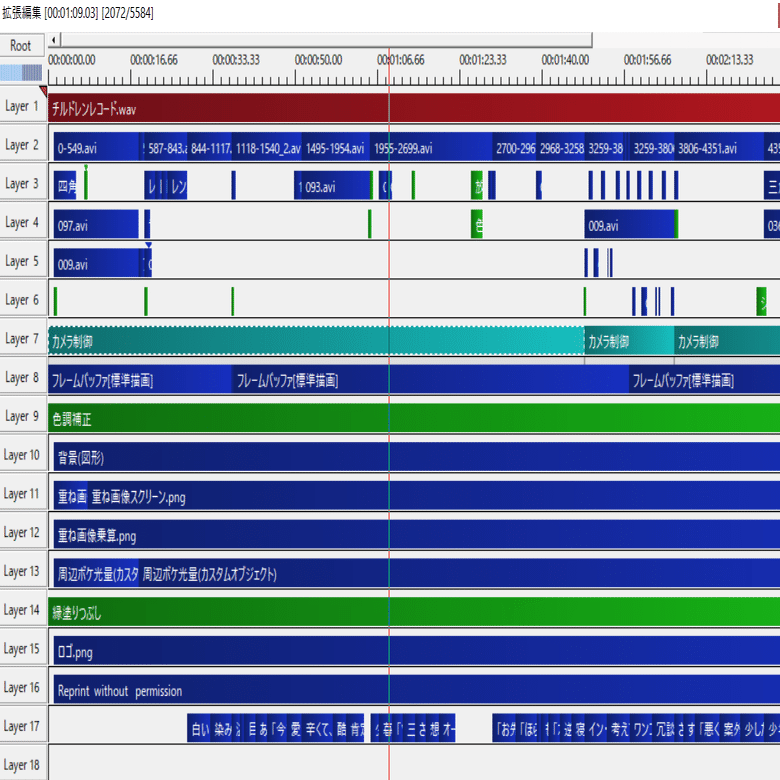The width and height of the screenshot is (780, 780).
Task: Select the チルドレンレコード.wav audio clip
Action: click(414, 108)
